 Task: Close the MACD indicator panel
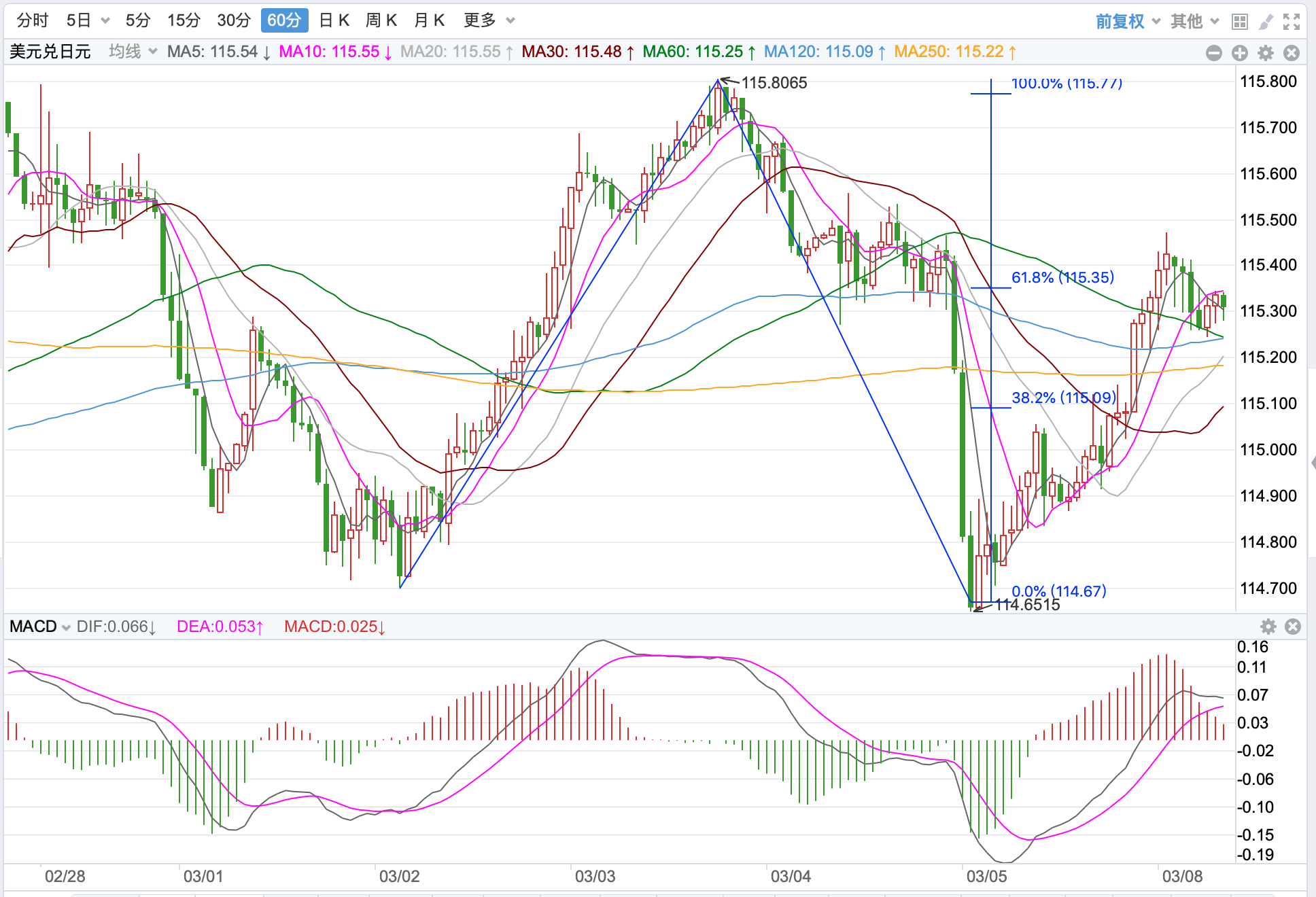coord(1293,627)
